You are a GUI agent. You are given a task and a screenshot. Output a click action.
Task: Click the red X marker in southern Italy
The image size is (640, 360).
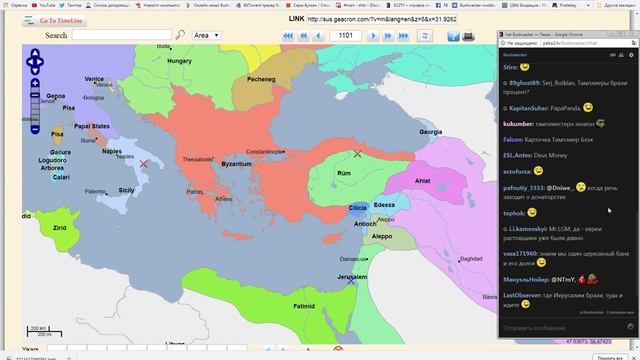click(143, 164)
